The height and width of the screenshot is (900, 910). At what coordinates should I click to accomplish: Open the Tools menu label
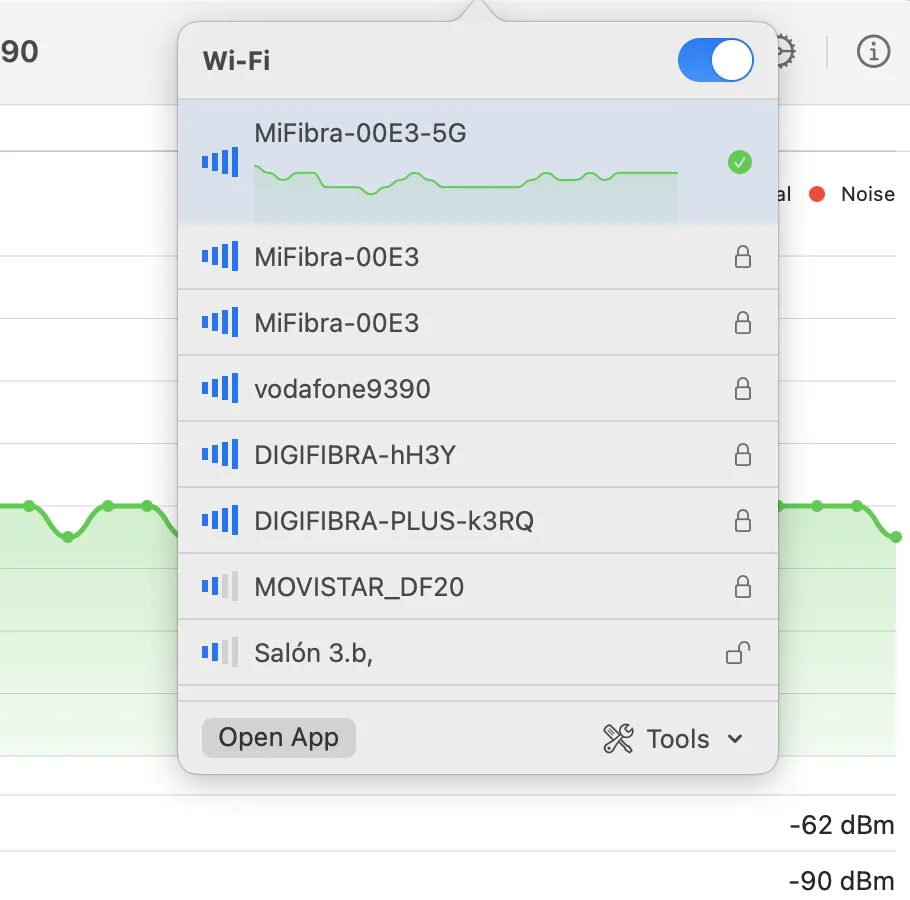[x=678, y=739]
